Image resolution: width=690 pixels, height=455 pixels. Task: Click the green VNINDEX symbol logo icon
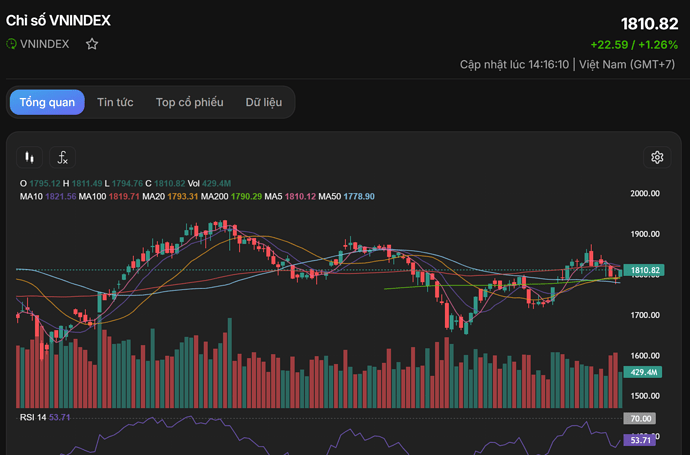pos(11,44)
